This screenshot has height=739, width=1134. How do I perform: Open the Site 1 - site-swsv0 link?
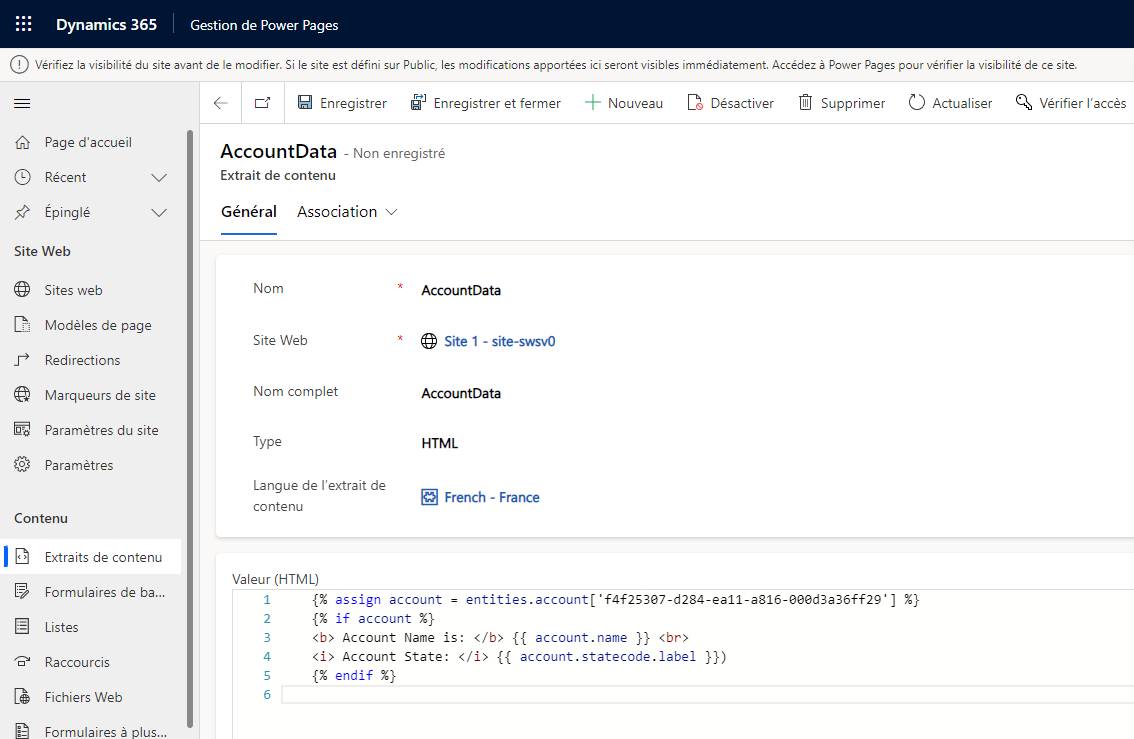(499, 341)
